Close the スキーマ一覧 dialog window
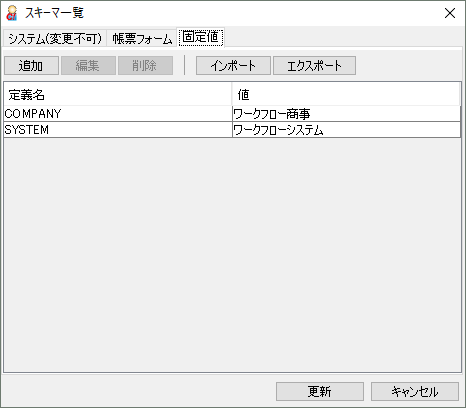This screenshot has width=466, height=408. pyautogui.click(x=450, y=13)
